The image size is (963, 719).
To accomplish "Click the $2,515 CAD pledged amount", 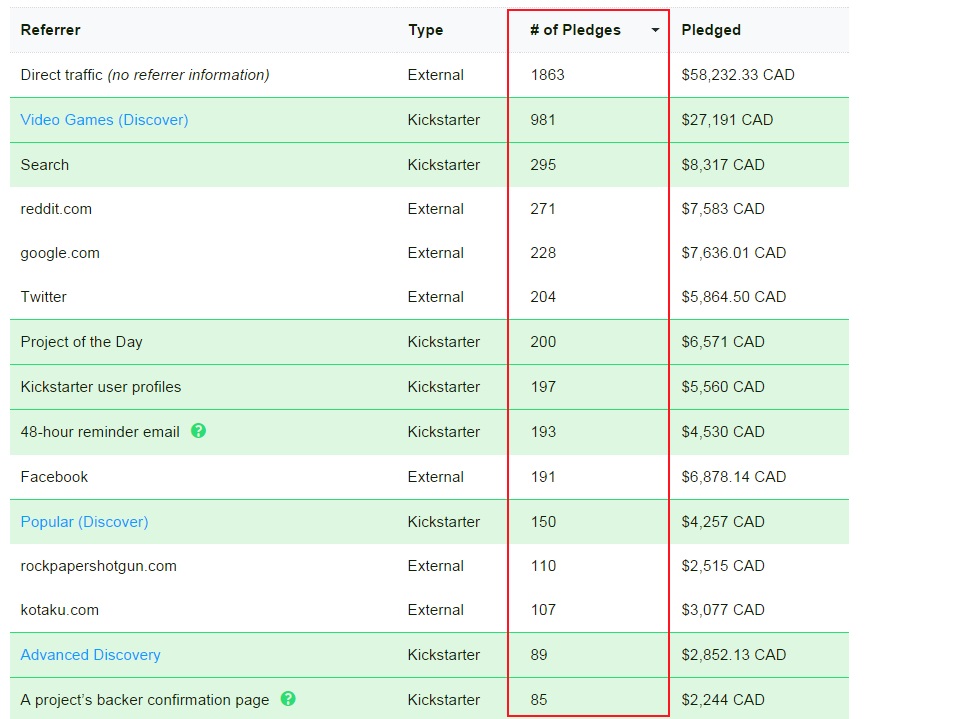I will coord(723,566).
